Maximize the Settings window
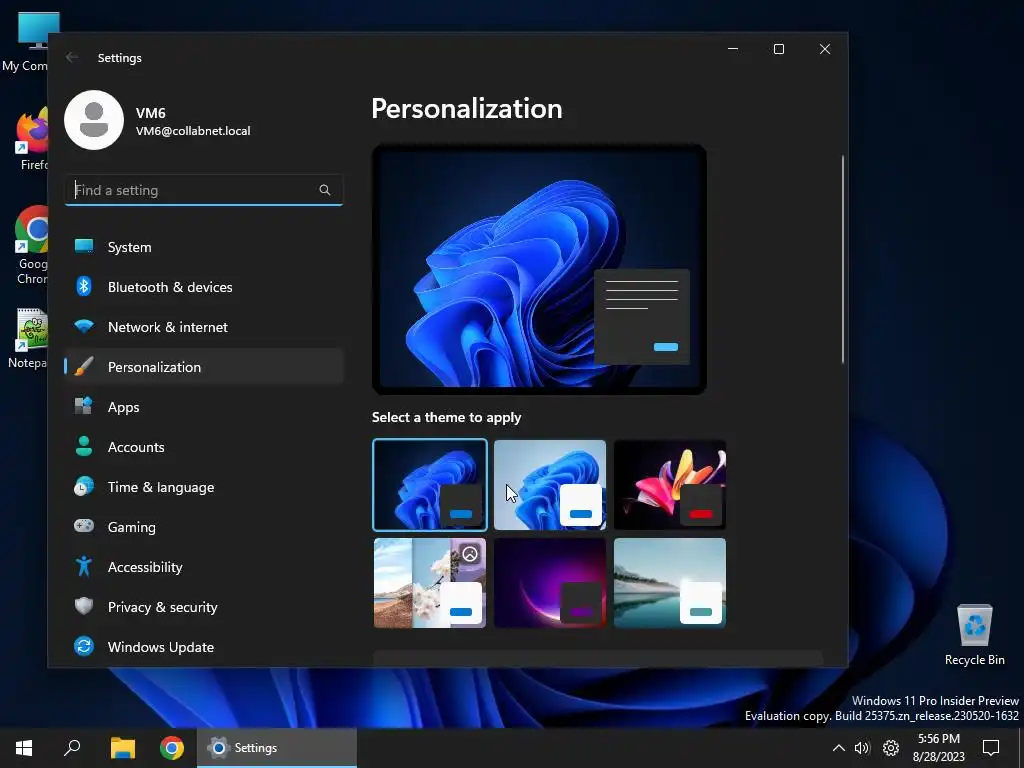This screenshot has width=1024, height=768. pyautogui.click(x=778, y=49)
